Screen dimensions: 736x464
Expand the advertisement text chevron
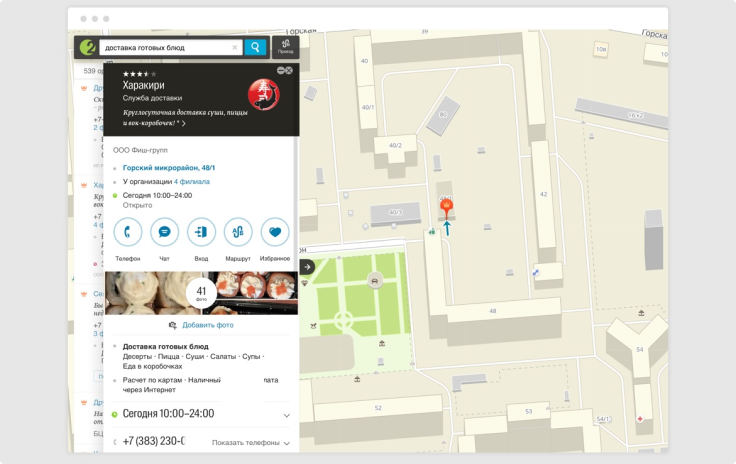click(184, 123)
